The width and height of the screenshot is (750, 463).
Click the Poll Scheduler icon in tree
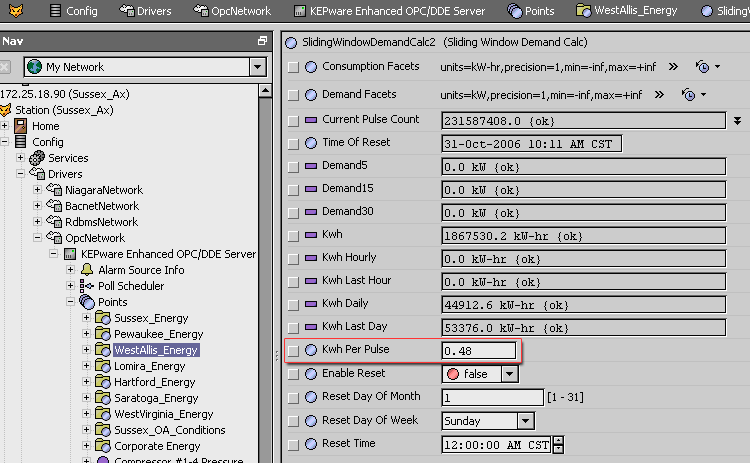87,286
